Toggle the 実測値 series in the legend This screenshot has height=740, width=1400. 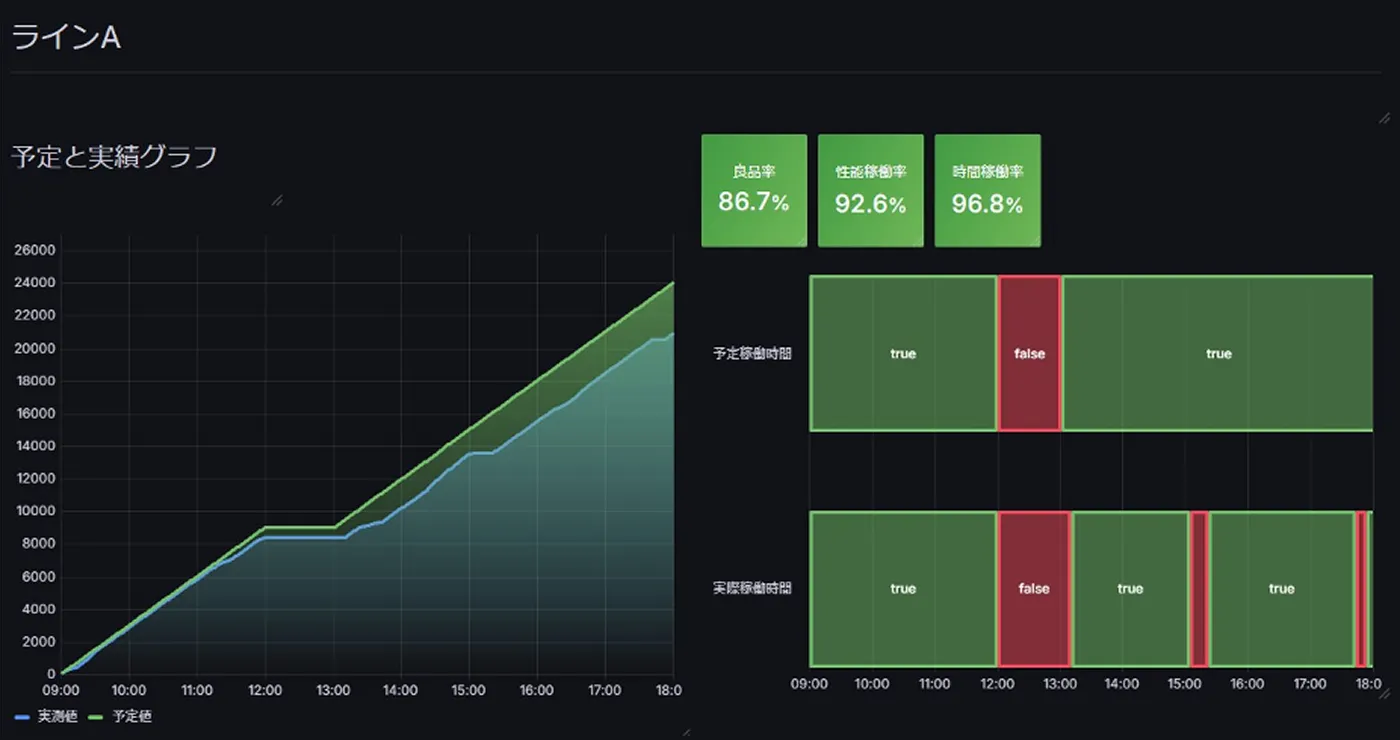[x=57, y=717]
